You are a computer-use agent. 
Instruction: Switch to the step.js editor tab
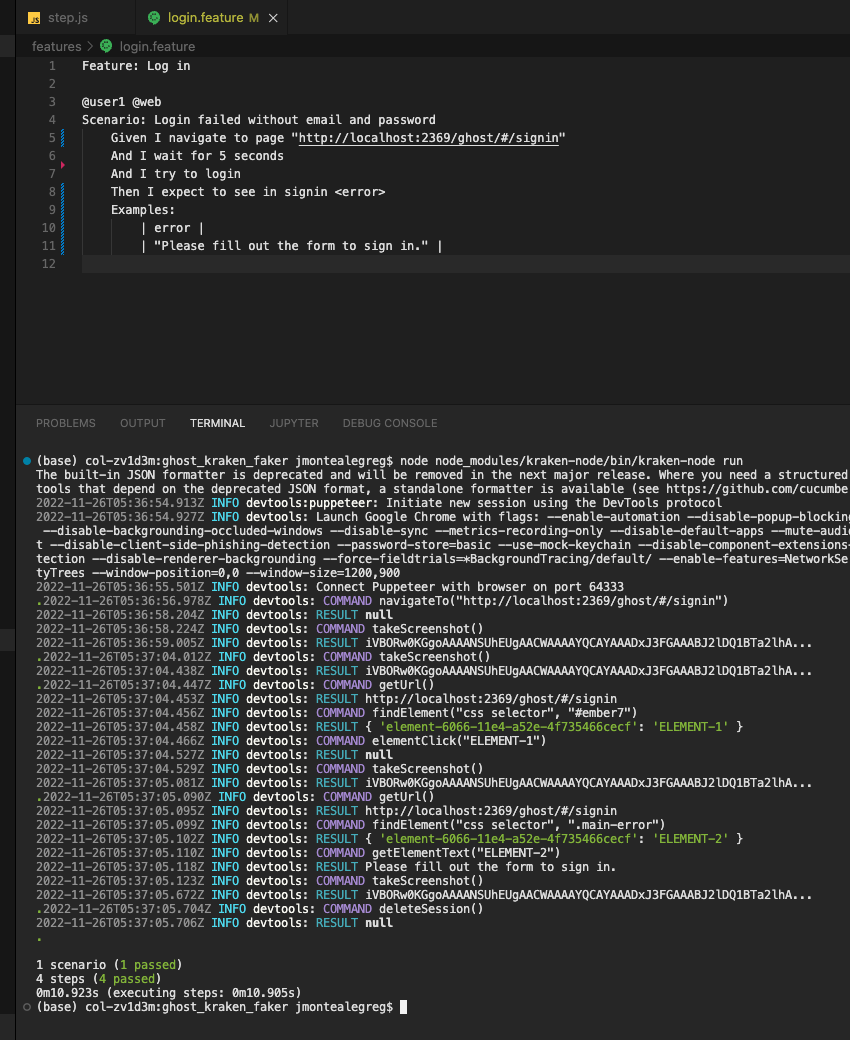click(66, 17)
